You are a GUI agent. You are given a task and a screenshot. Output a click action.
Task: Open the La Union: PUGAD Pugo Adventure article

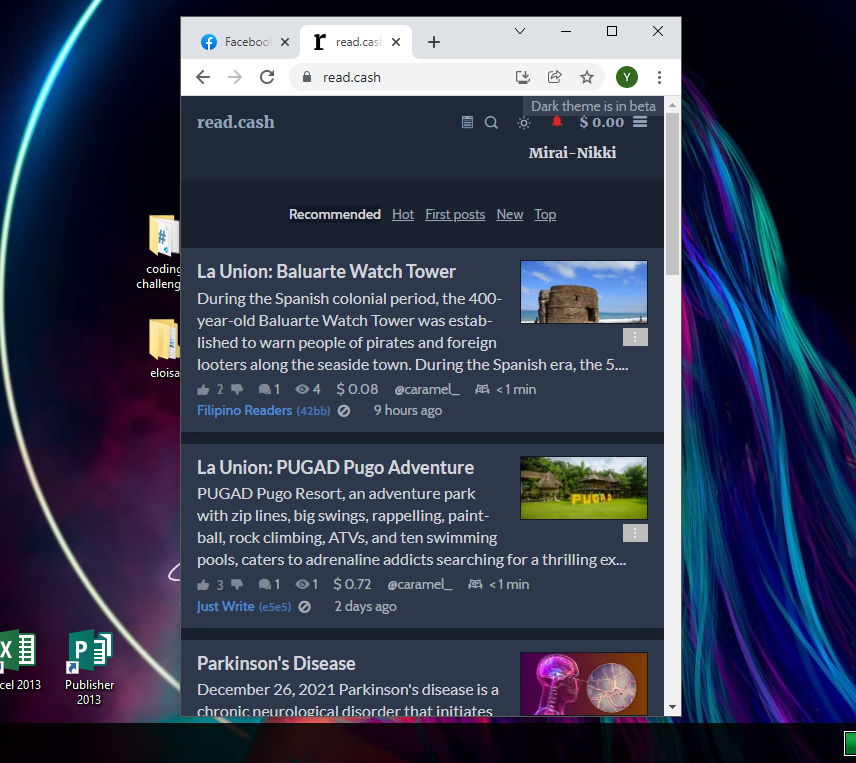click(335, 468)
